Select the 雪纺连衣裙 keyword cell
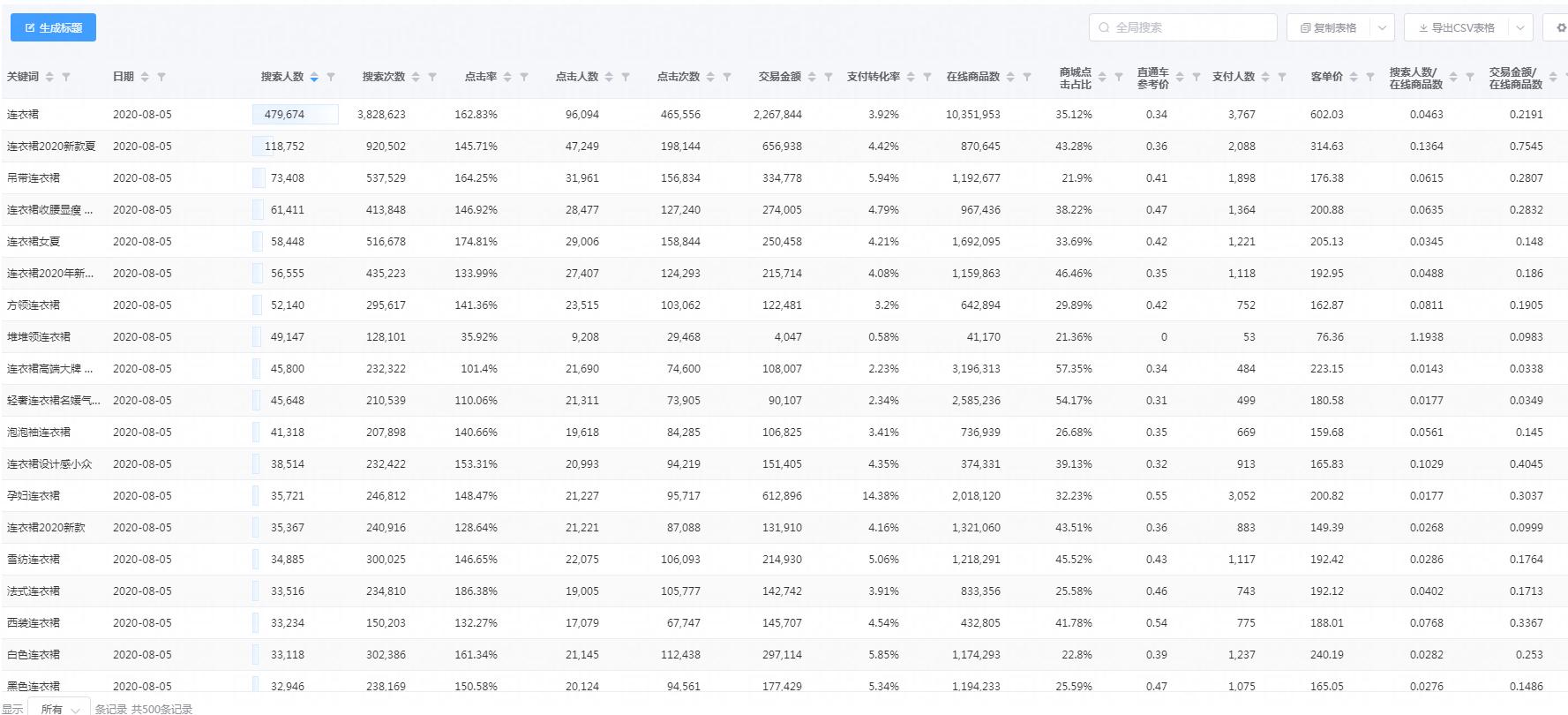This screenshot has width=1568, height=715. coord(34,560)
